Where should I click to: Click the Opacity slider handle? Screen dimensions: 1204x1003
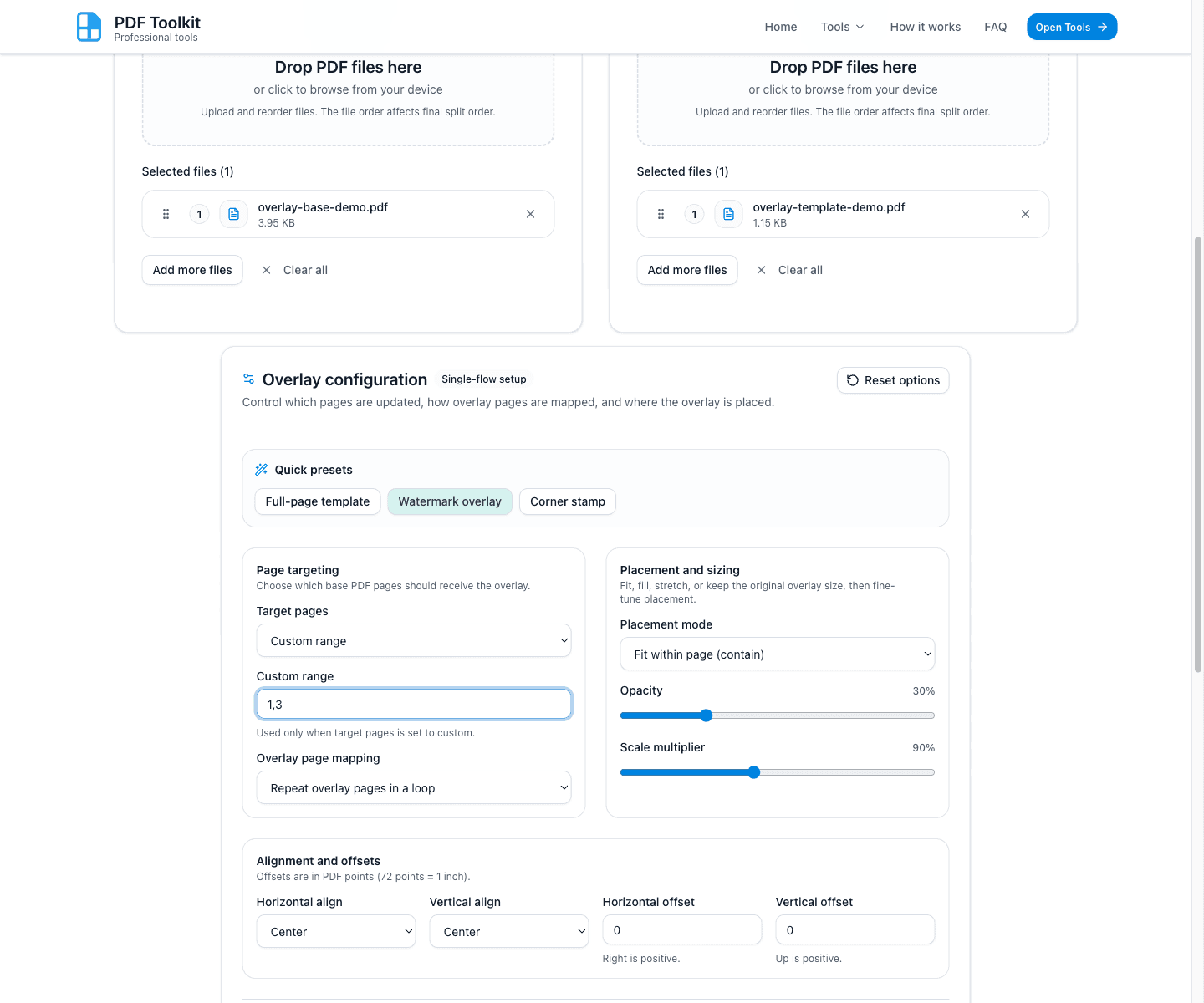[707, 715]
